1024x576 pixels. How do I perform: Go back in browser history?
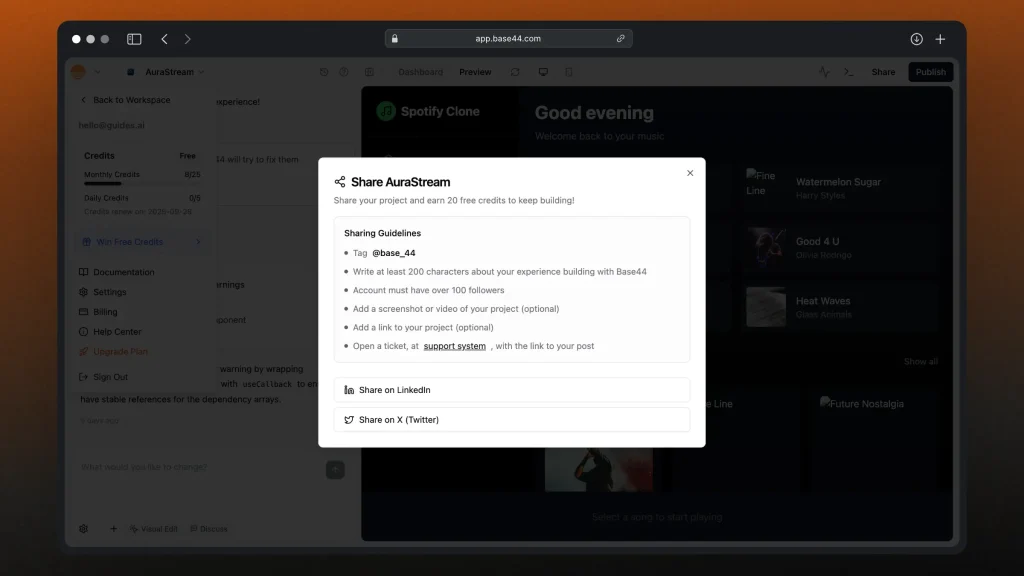(165, 39)
